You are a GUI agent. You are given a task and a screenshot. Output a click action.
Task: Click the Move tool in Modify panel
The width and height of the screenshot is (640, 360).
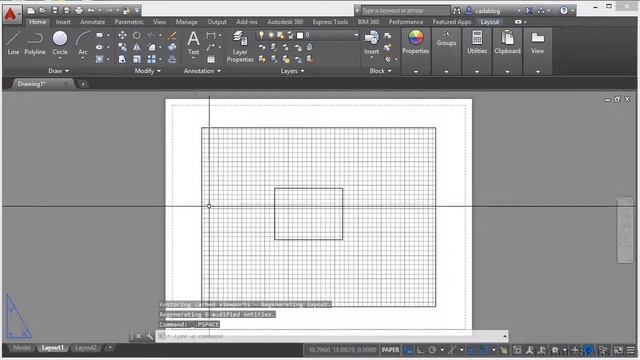pos(122,36)
